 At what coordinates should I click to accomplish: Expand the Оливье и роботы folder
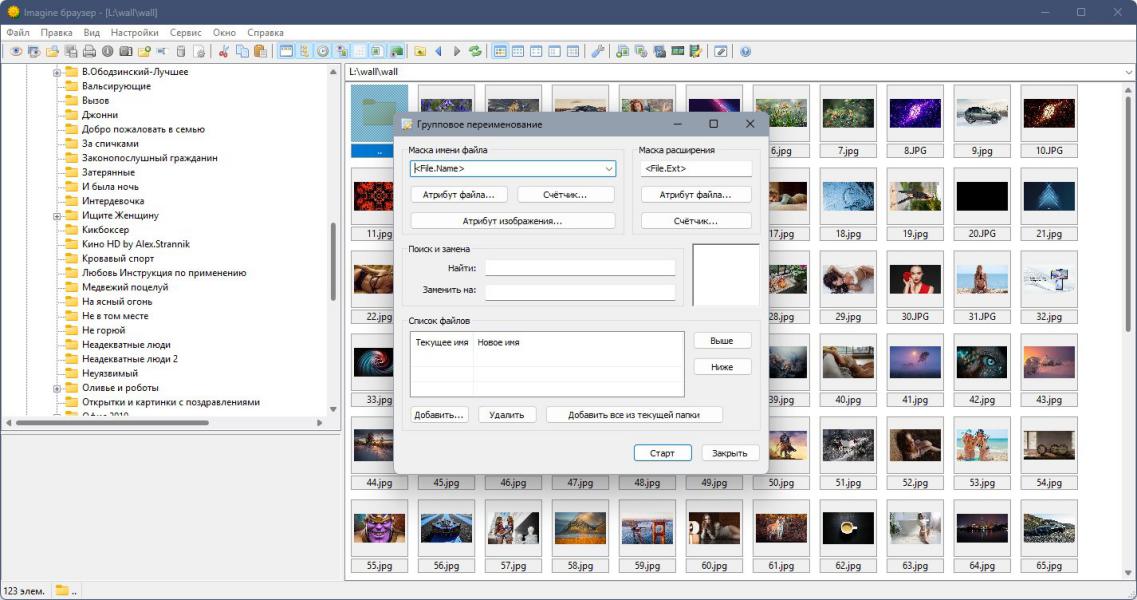click(x=58, y=388)
